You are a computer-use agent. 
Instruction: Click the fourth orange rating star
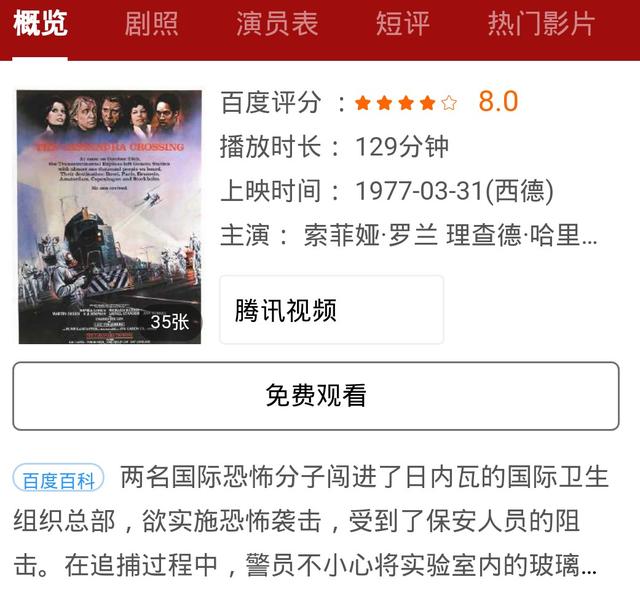tap(427, 103)
